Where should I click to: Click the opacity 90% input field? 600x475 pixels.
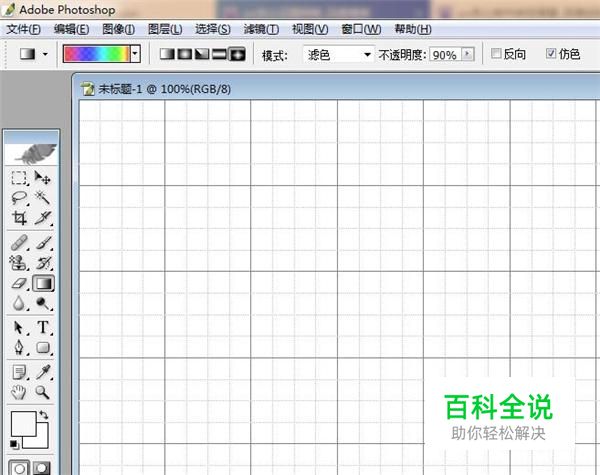445,54
